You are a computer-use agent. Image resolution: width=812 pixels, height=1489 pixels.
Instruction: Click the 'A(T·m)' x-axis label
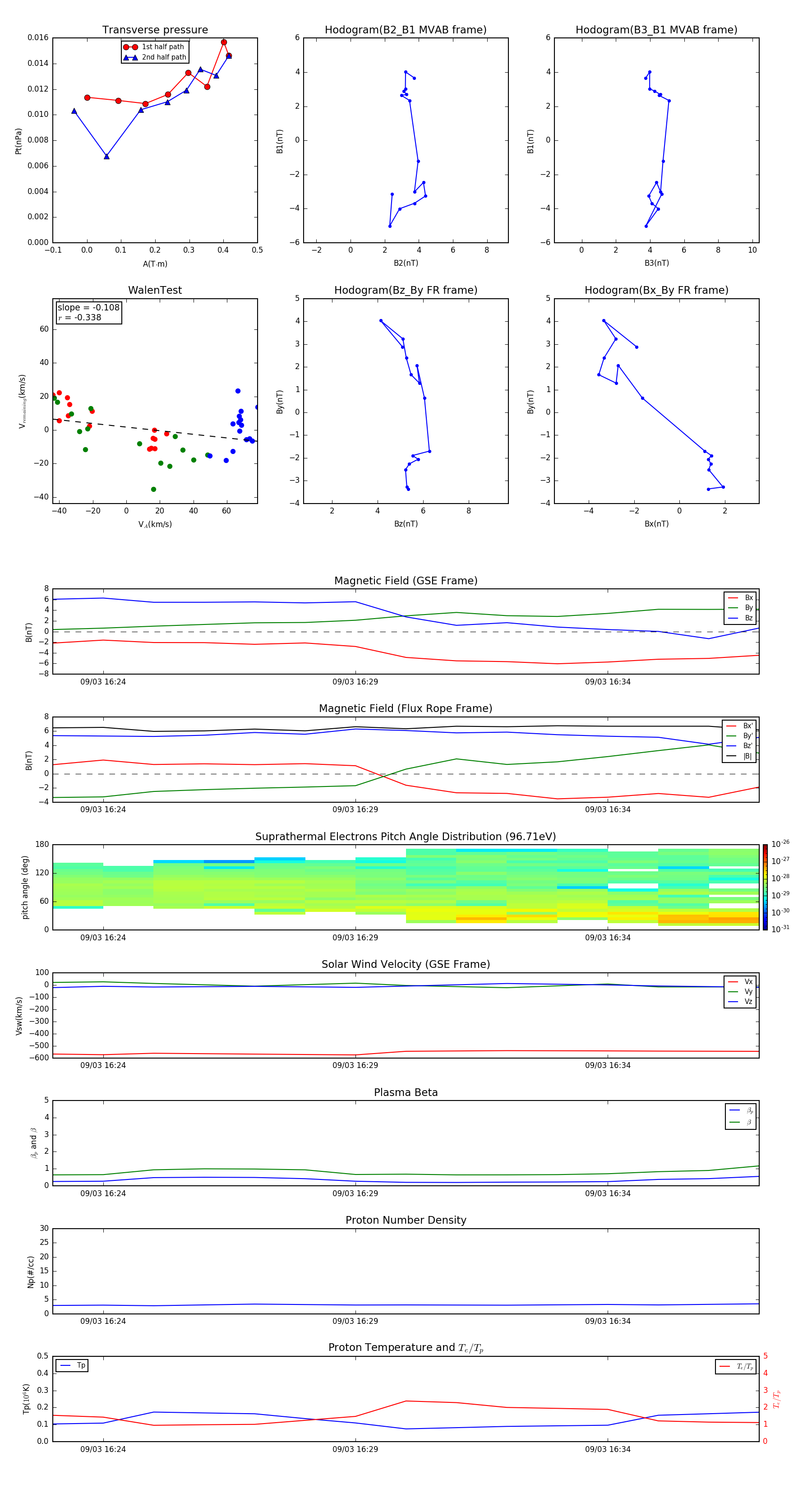[x=155, y=264]
